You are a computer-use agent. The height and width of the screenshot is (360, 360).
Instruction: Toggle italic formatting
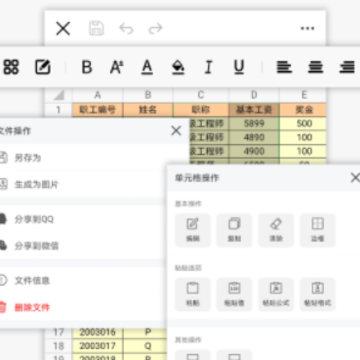pyautogui.click(x=208, y=67)
